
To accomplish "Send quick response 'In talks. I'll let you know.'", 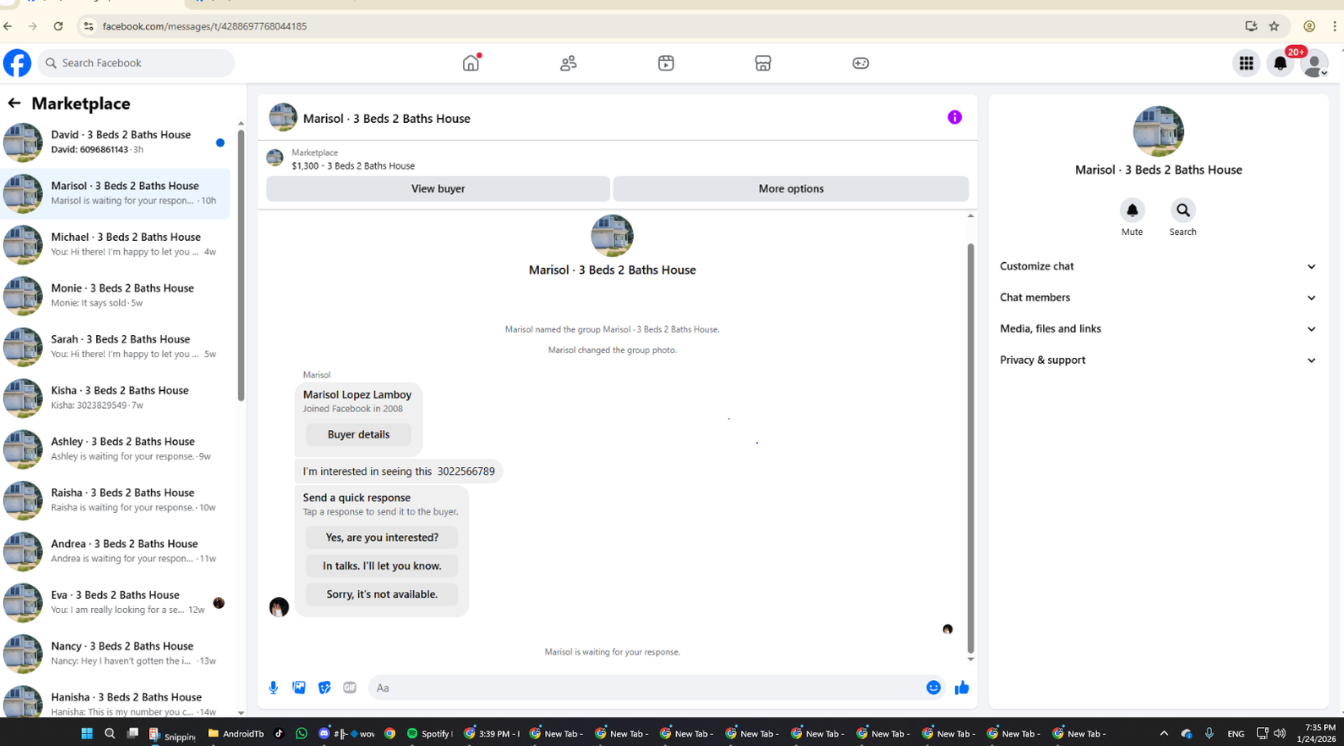I will pos(382,566).
